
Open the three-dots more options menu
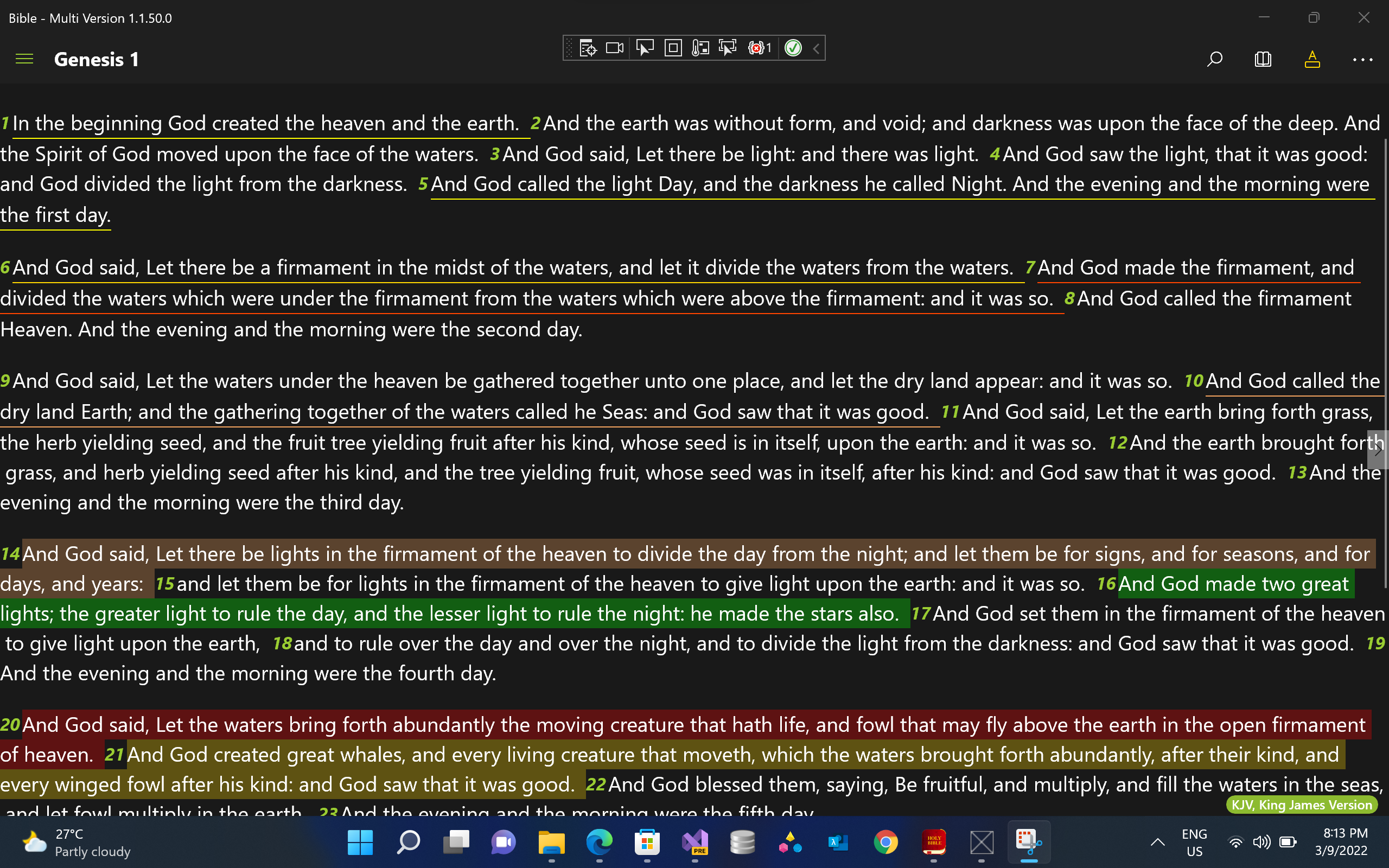tap(1362, 59)
